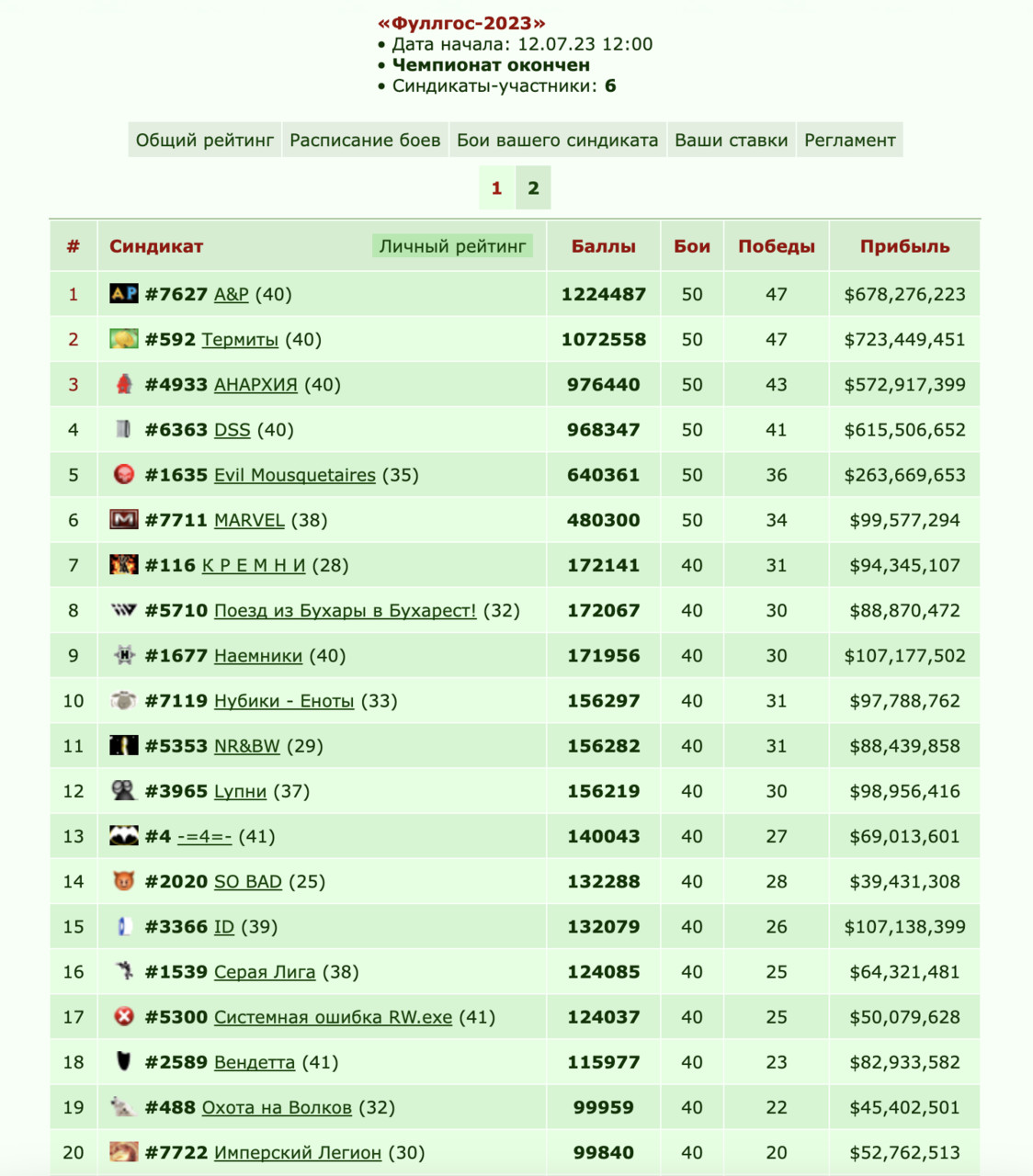Open the К Р Е М Н И link

254,565
